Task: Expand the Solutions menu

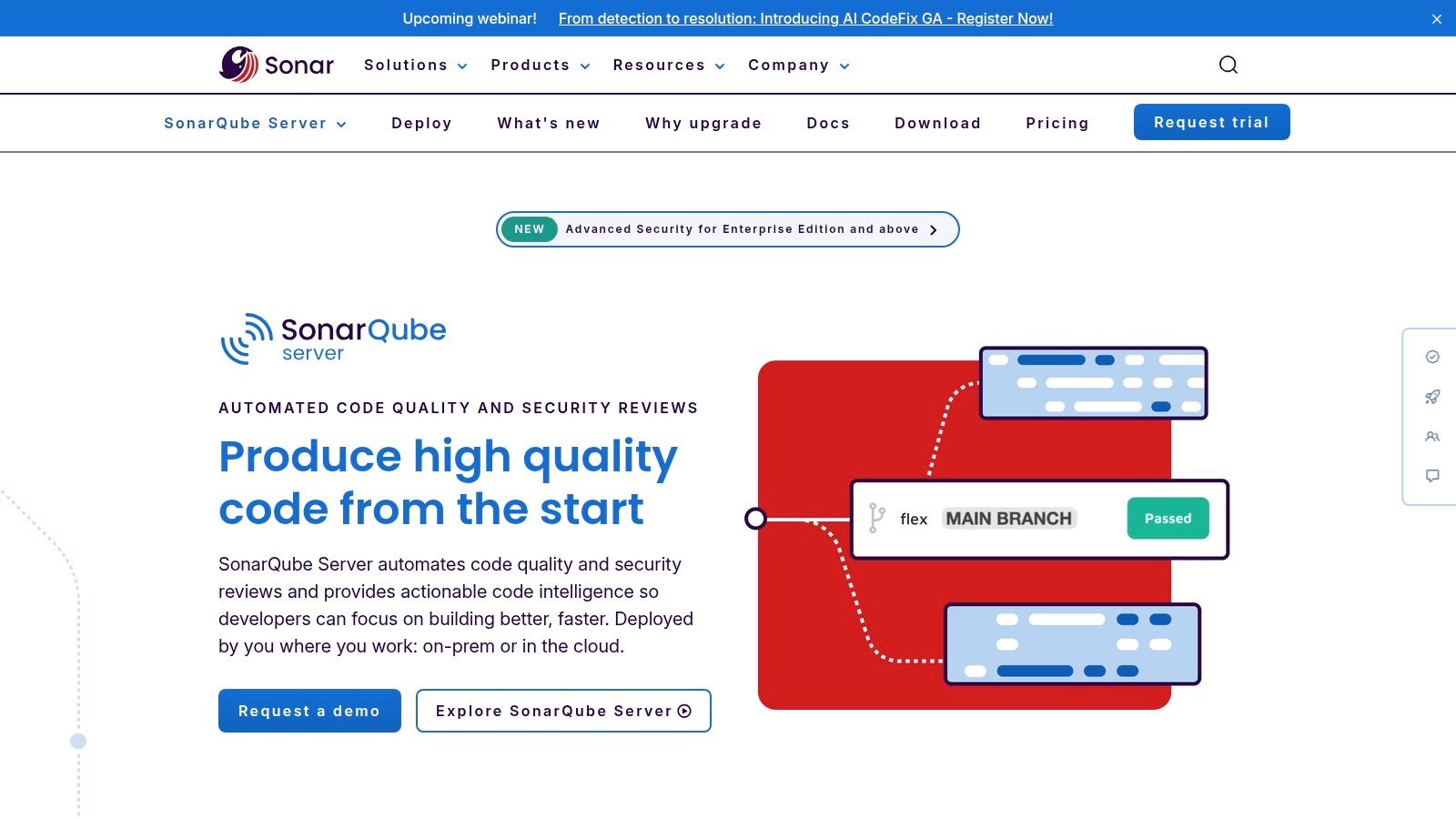Action: (x=415, y=66)
